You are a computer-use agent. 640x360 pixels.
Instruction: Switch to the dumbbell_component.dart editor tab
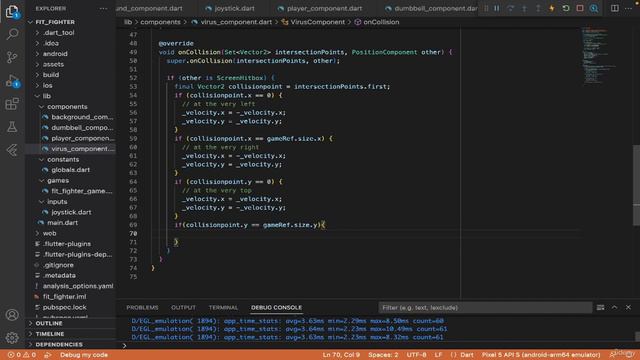pos(431,8)
